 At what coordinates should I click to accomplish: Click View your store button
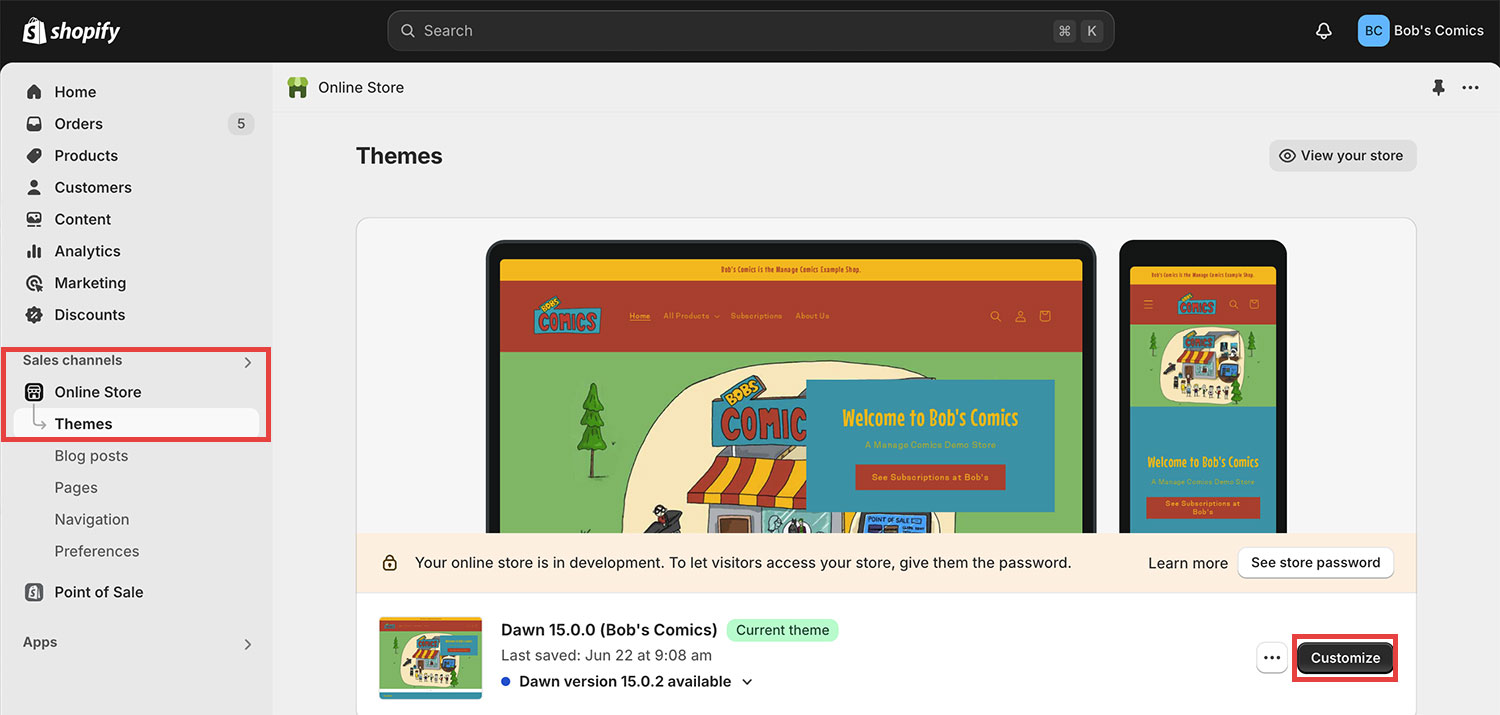[1343, 156]
